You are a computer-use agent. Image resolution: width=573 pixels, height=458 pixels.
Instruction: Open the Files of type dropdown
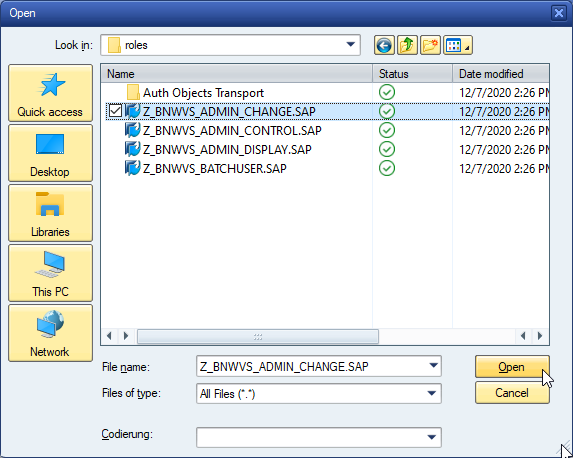coord(432,393)
